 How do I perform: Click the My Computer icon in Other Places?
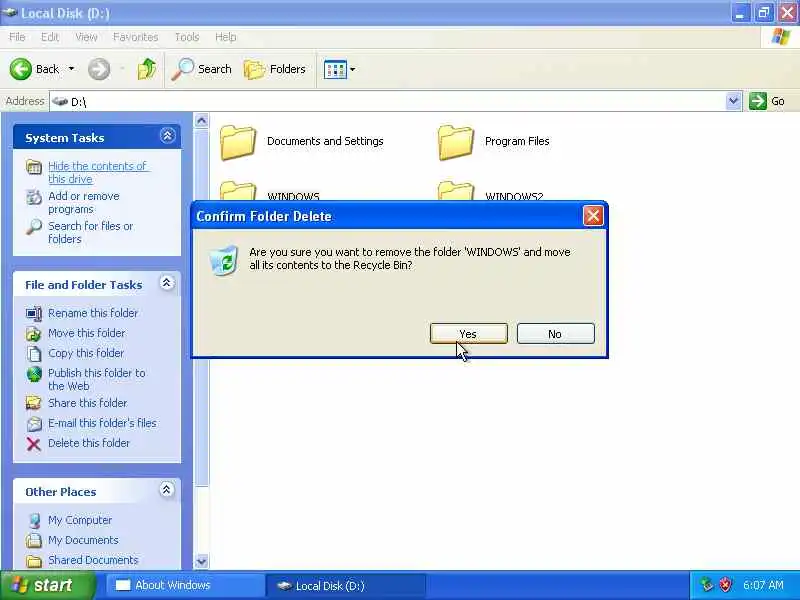pyautogui.click(x=34, y=520)
